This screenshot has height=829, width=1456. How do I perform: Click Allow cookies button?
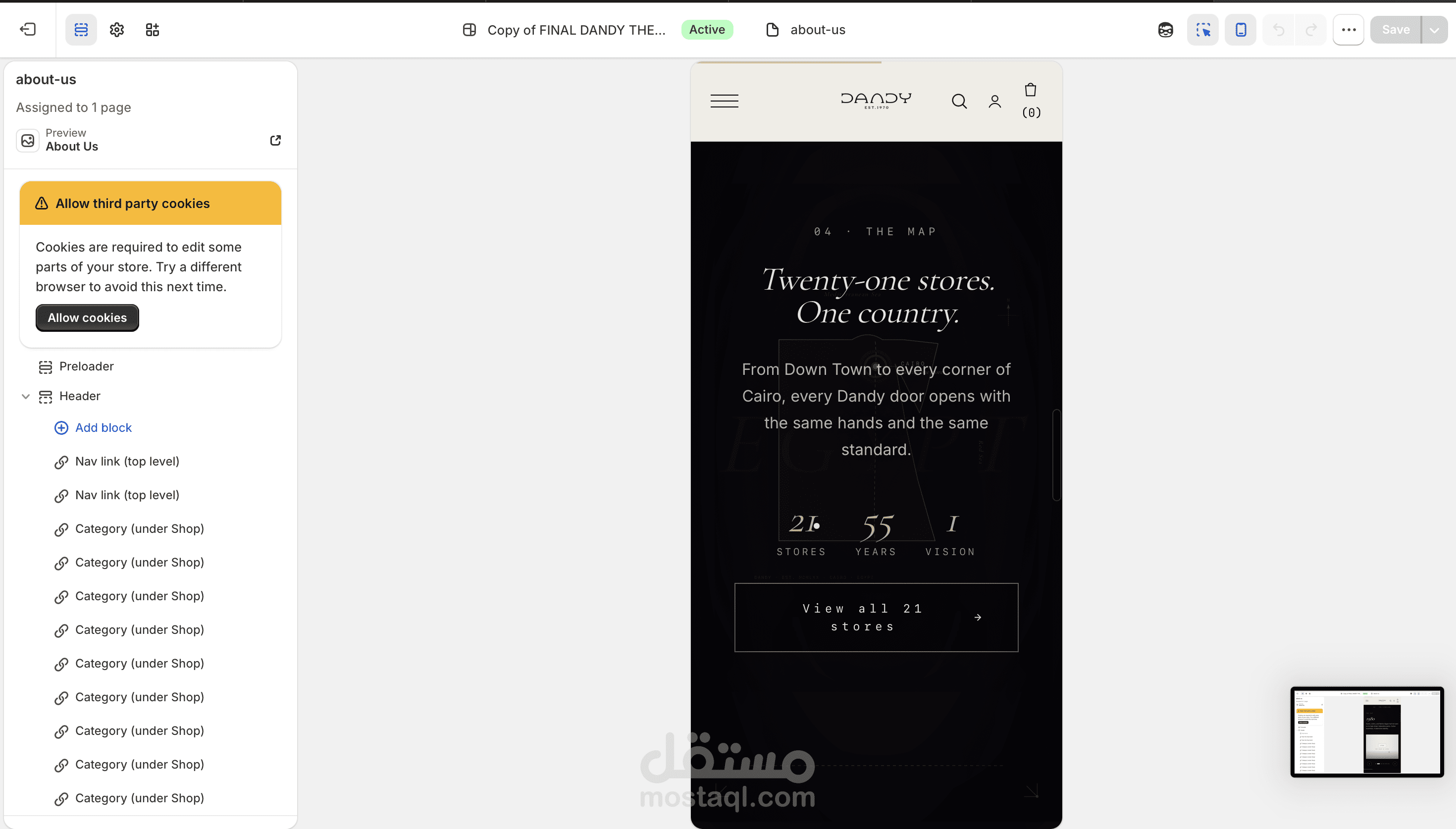coord(87,318)
